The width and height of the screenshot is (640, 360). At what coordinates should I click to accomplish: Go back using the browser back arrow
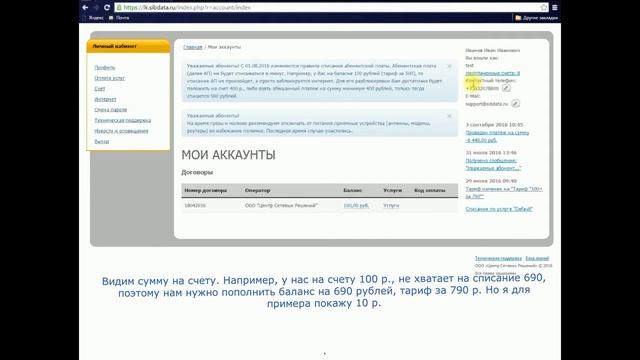coord(85,7)
